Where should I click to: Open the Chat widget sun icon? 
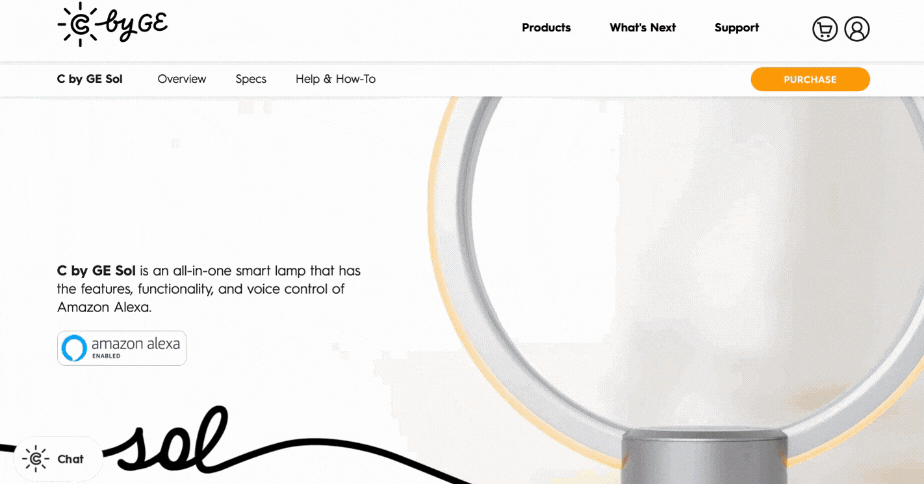(35, 459)
